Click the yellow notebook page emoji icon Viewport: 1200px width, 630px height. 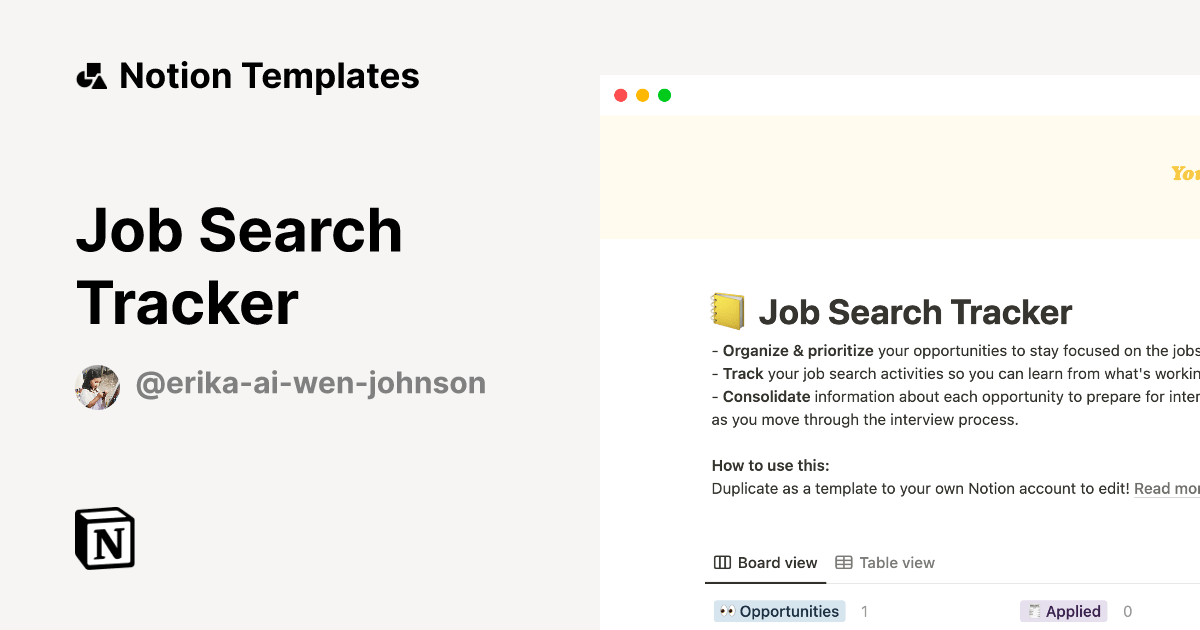728,311
